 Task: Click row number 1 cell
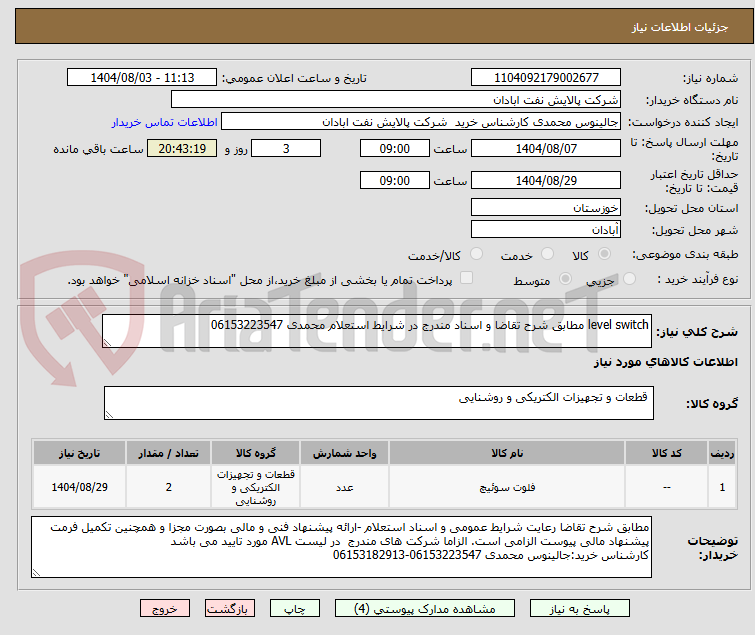[722, 487]
